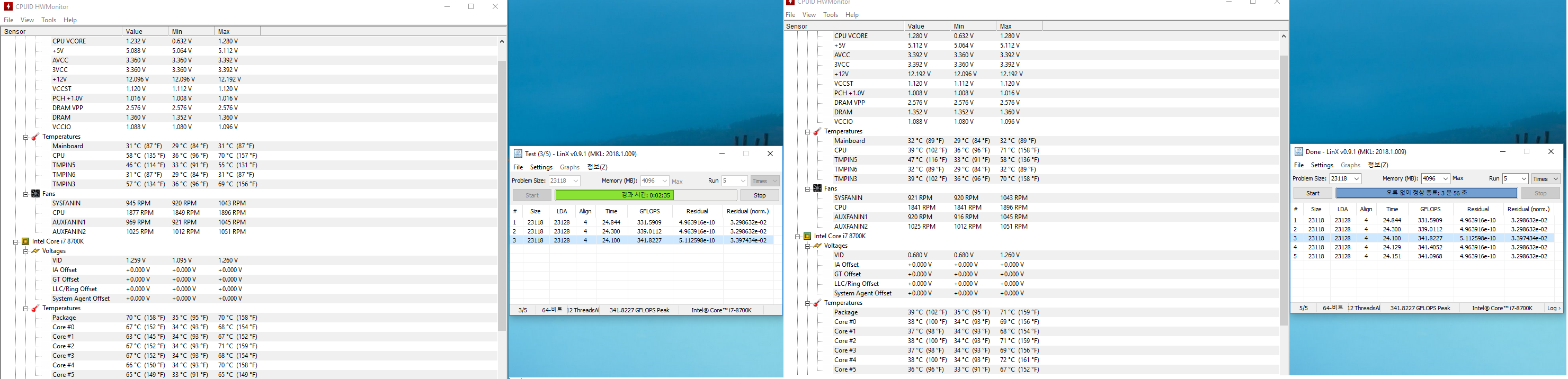Select row 5 in Done LinX results table

click(1422, 257)
